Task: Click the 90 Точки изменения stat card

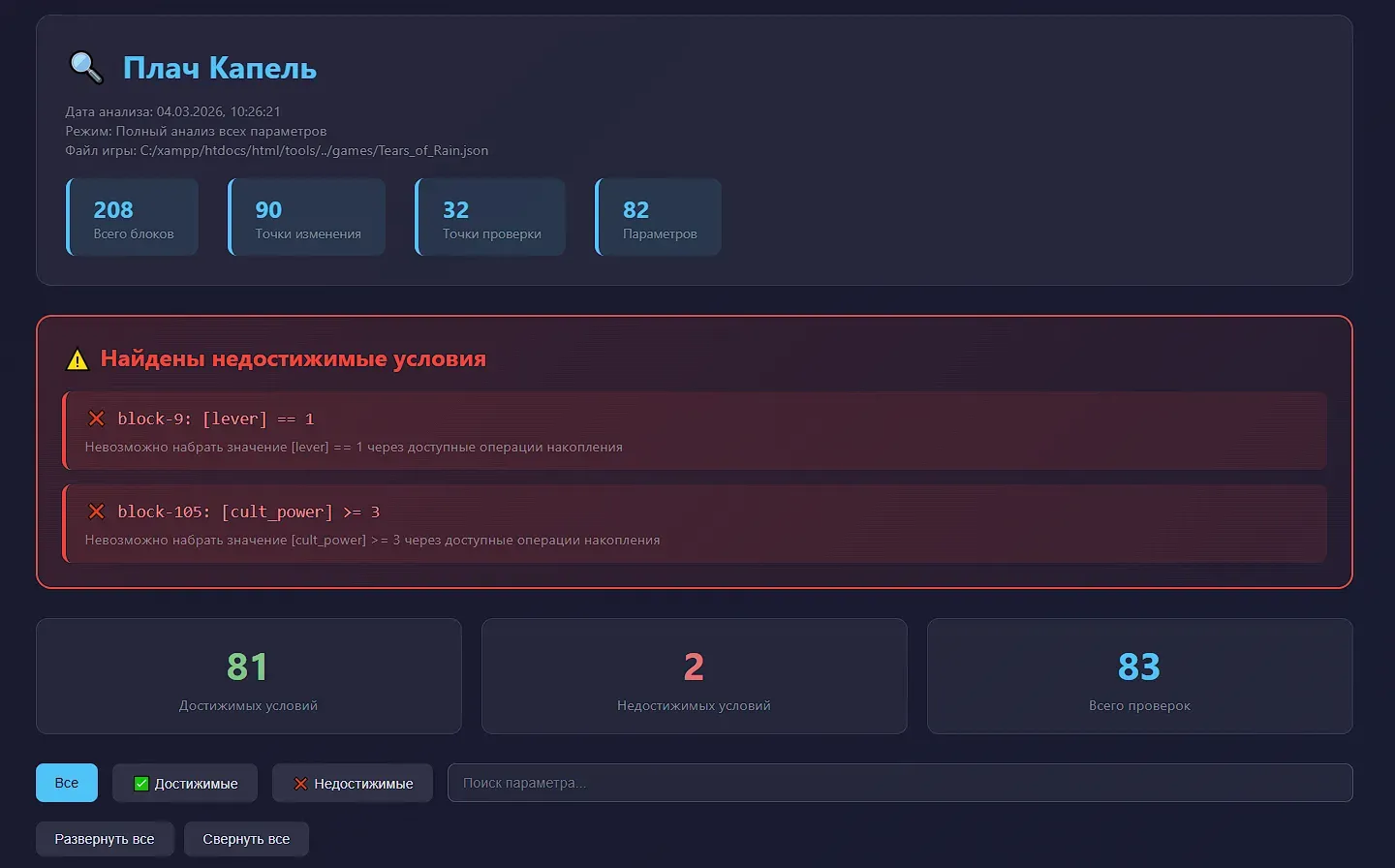Action: pos(307,218)
